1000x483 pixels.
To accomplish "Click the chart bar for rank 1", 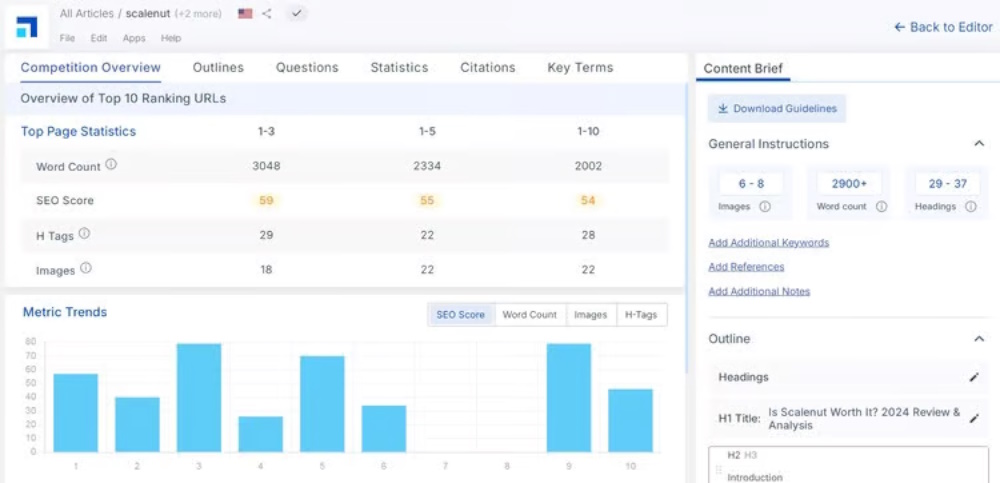I will point(75,413).
